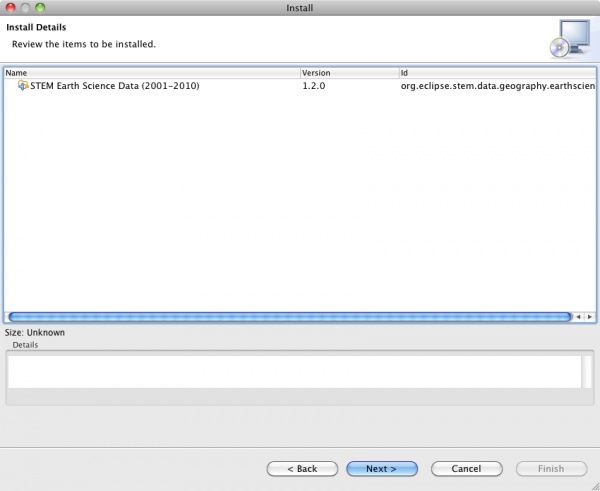This screenshot has height=491, width=600.
Task: Click the right scroll arrow of the table
Action: pos(588,316)
